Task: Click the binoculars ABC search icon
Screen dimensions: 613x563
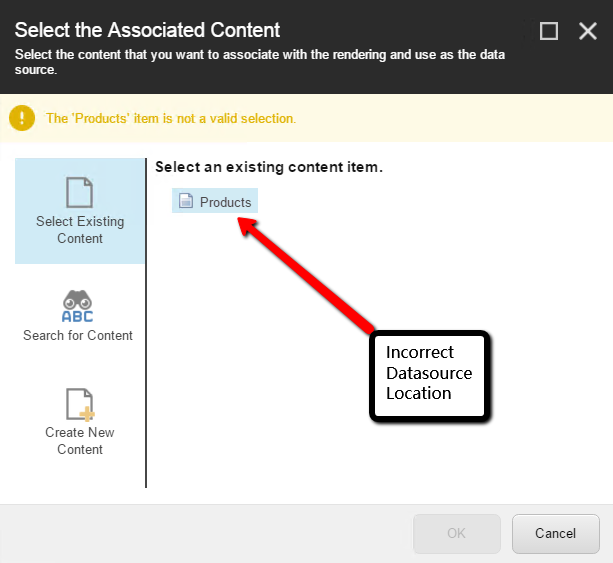Action: 77,306
